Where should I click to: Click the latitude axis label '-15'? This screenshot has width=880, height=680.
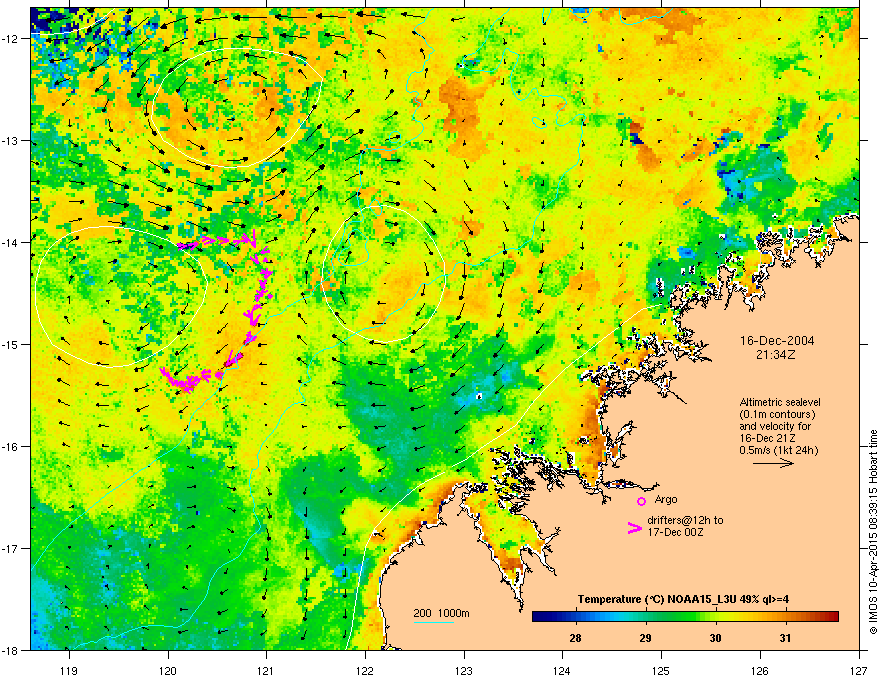(11, 344)
